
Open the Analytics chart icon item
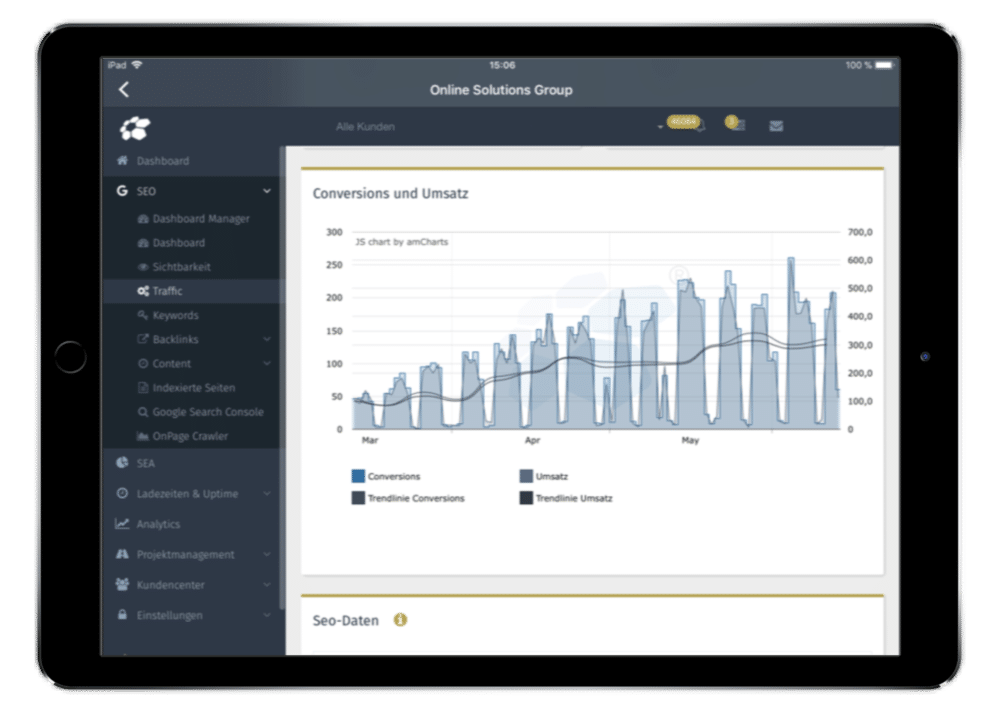122,524
